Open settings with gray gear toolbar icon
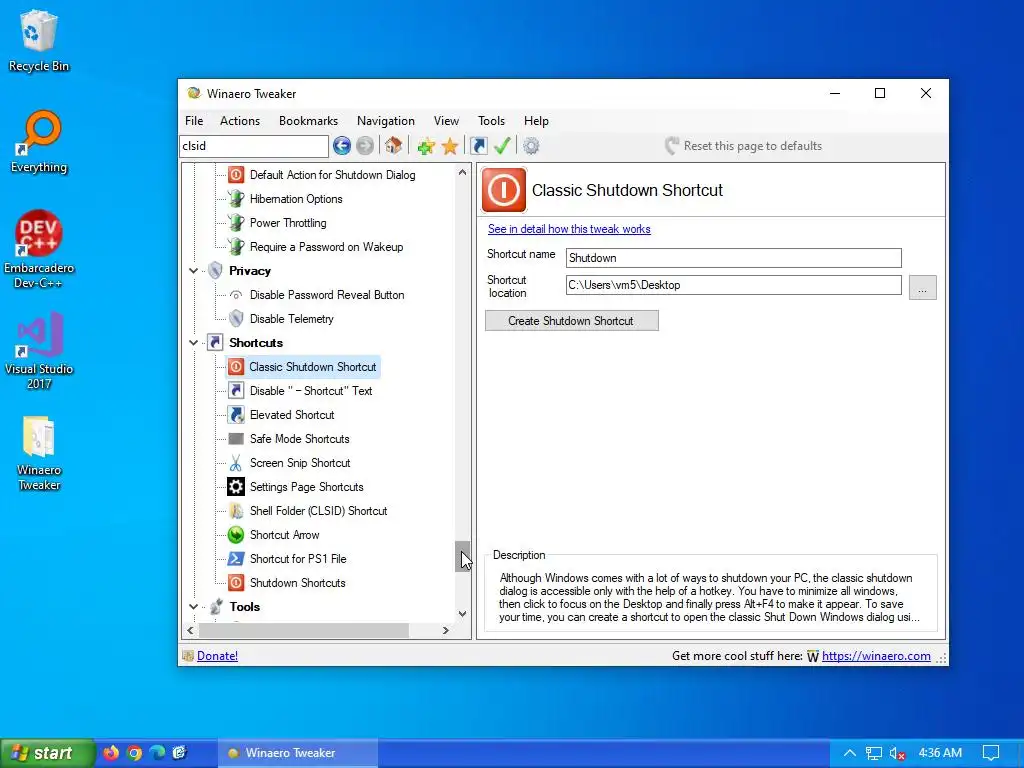The width and height of the screenshot is (1024, 768). coord(532,146)
